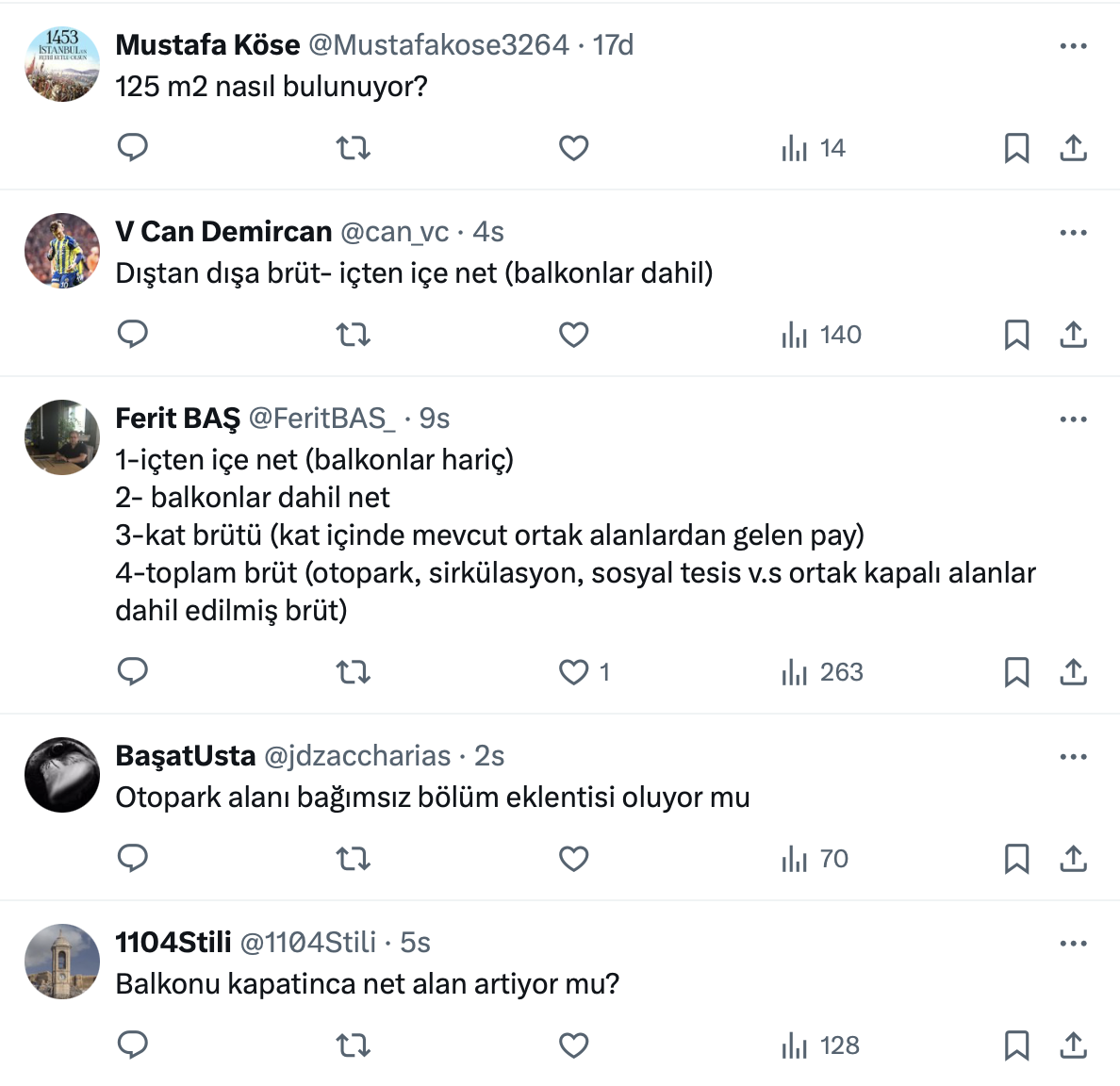Expand more options on BaşatUsta's tweet
Viewport: 1120px width, 1086px height.
1073,756
